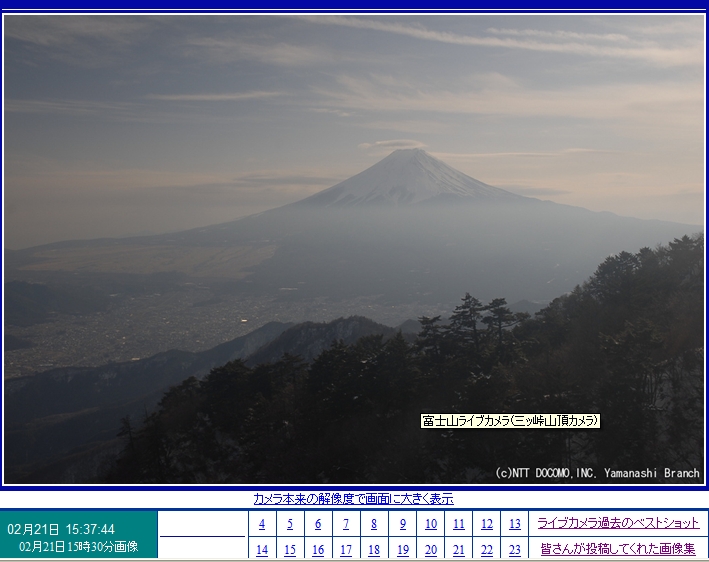709x562 pixels.
Task: Open the hour 16 link
Action: click(x=318, y=550)
